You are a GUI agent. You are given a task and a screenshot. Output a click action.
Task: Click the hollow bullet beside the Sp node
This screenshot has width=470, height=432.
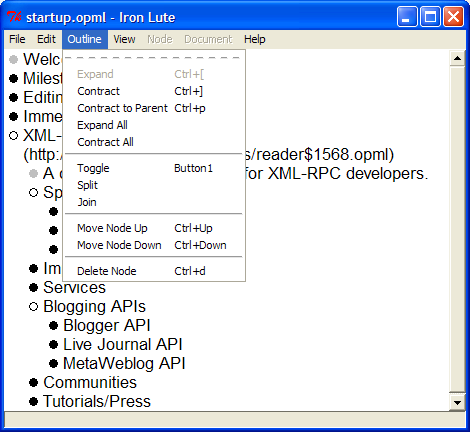coord(33,192)
